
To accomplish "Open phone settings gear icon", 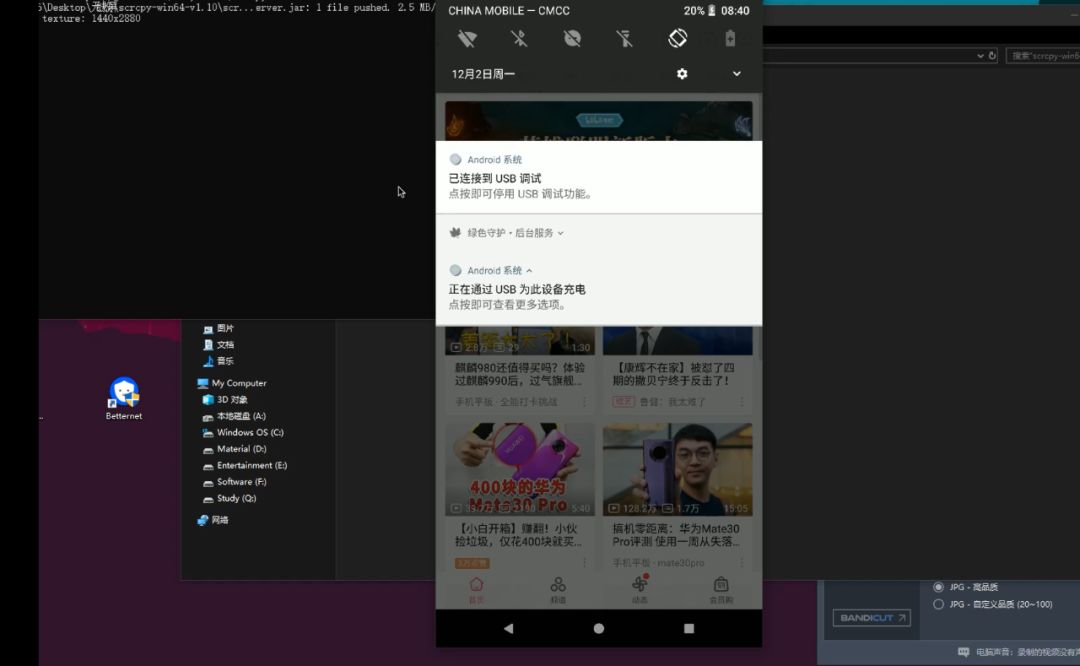I will [x=682, y=74].
